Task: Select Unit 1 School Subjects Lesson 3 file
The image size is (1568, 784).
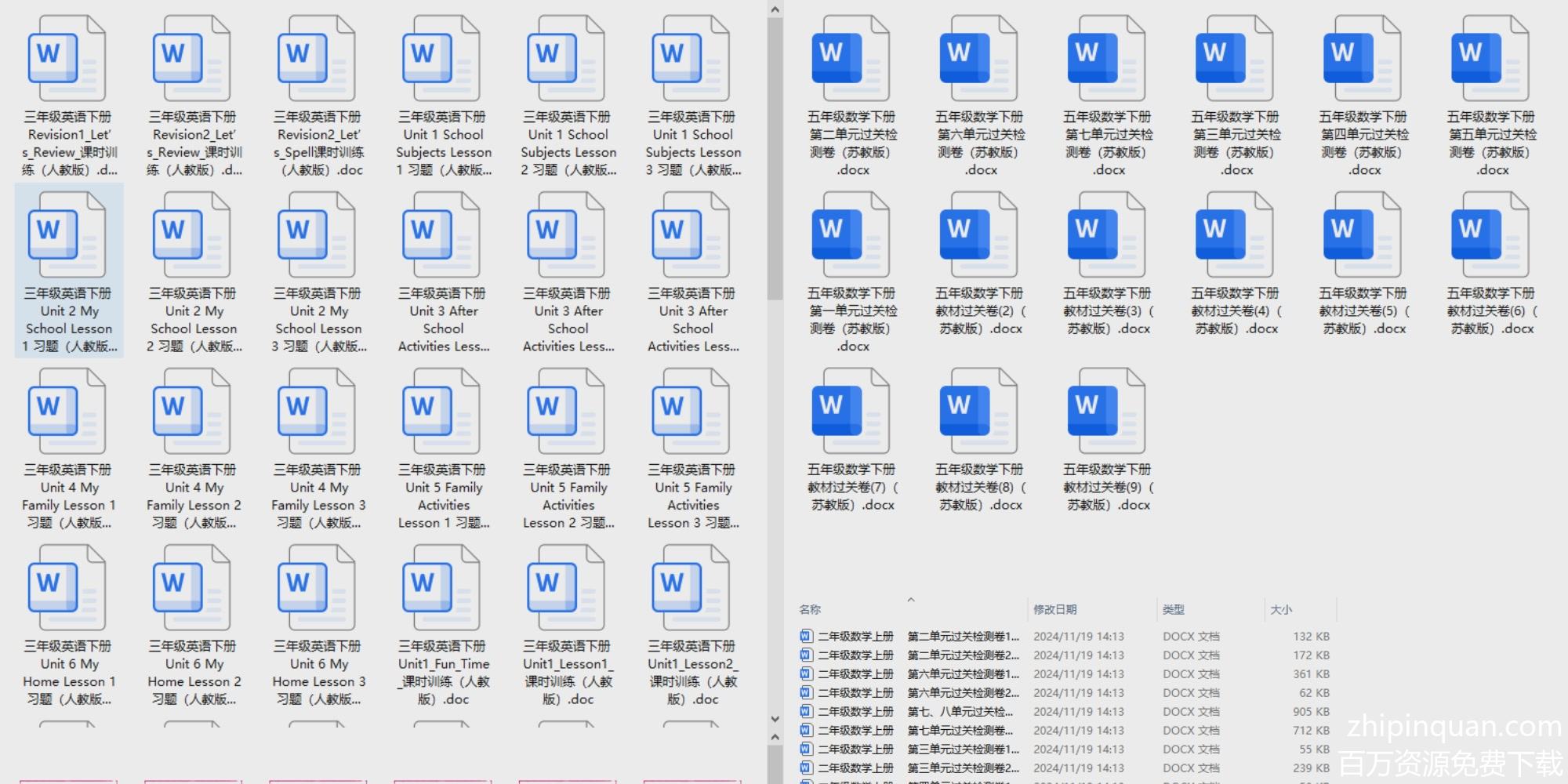Action: click(691, 59)
